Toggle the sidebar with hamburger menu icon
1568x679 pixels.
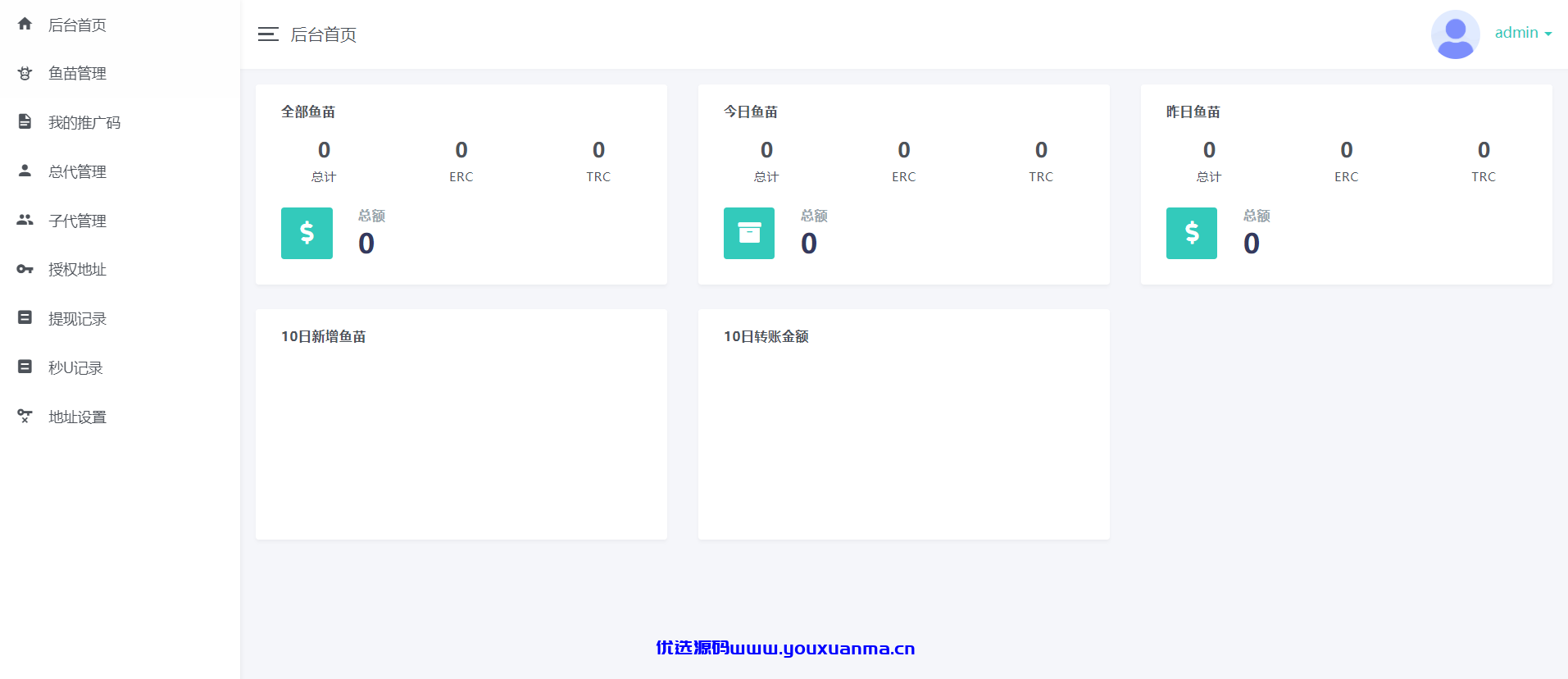click(268, 34)
